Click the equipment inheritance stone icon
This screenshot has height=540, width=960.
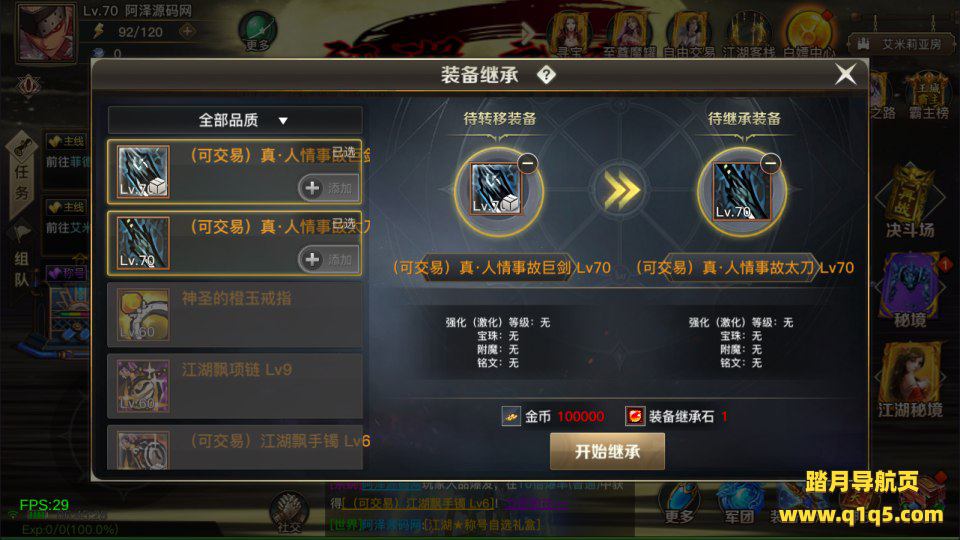[x=634, y=416]
